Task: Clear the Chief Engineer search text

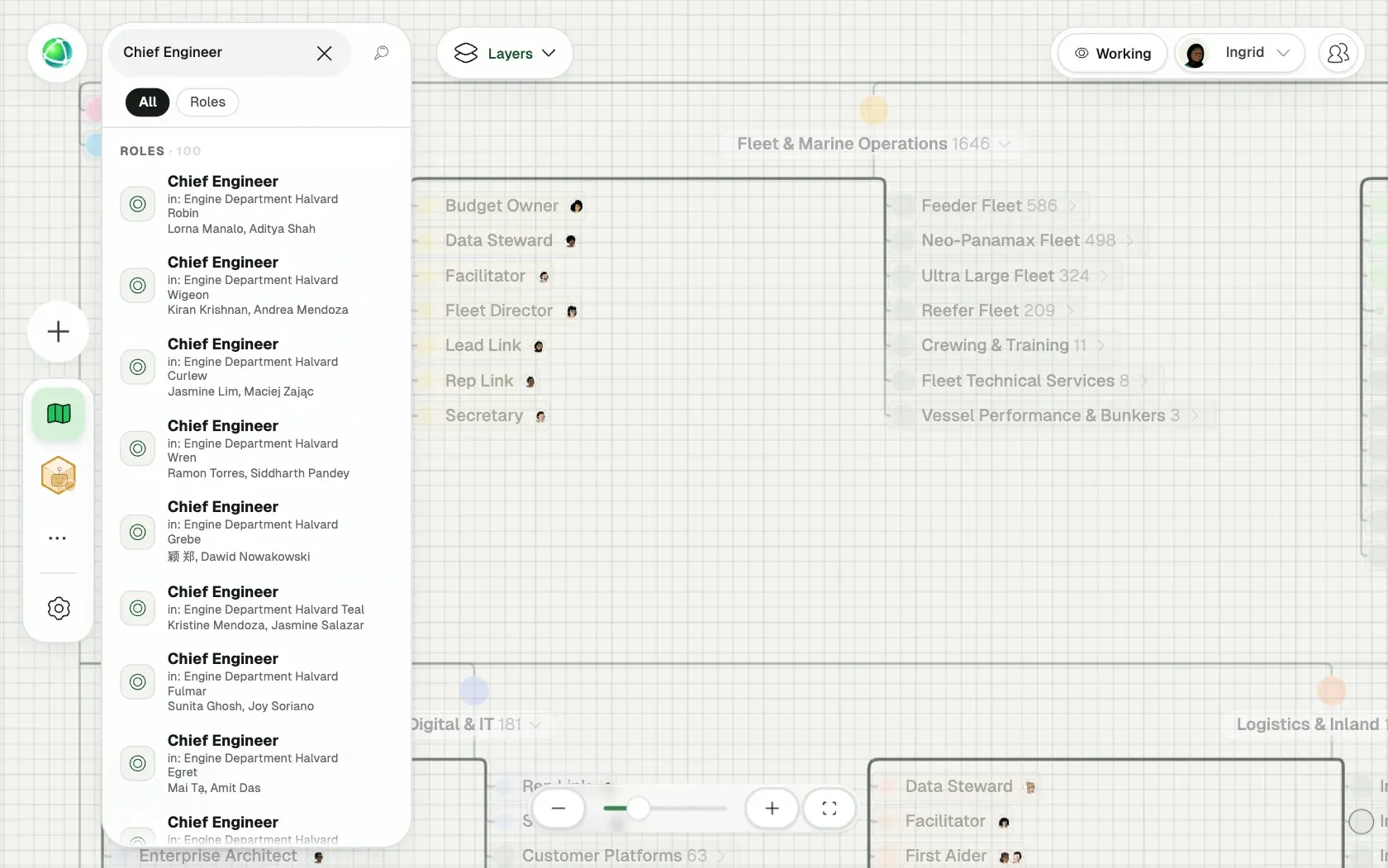Action: click(325, 54)
